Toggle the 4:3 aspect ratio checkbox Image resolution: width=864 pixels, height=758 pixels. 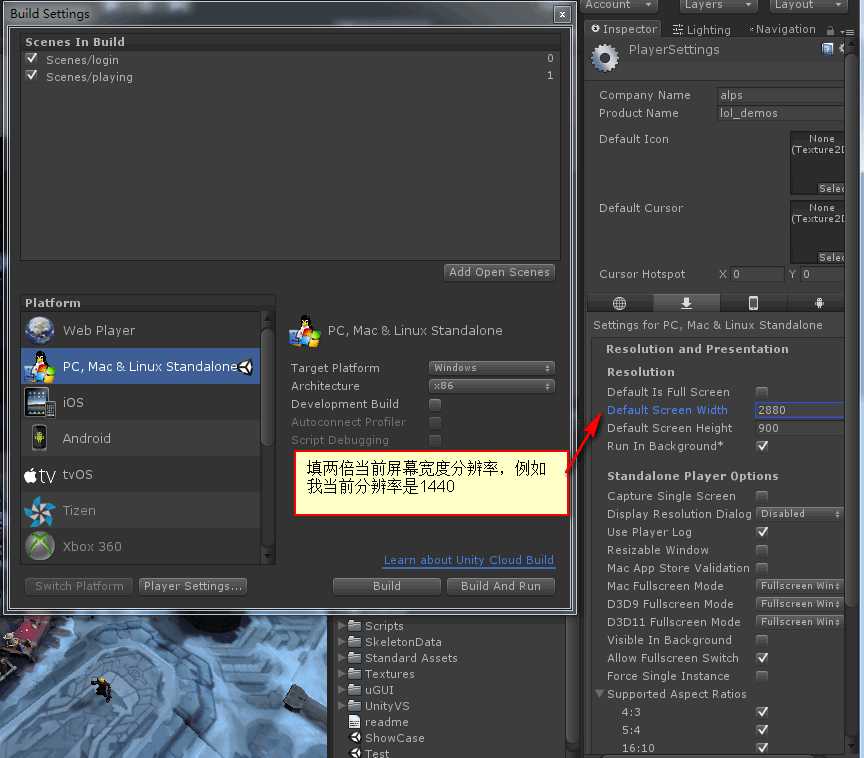click(762, 712)
